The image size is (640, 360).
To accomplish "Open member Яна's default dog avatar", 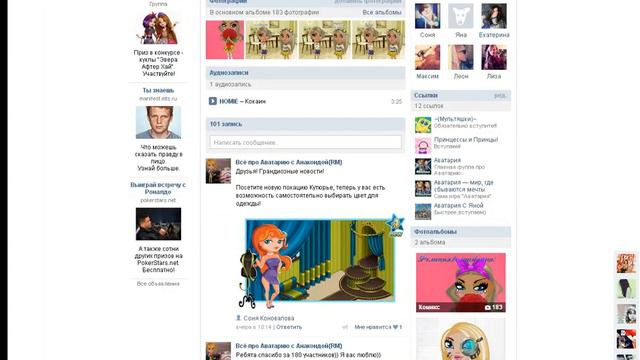I will (461, 16).
